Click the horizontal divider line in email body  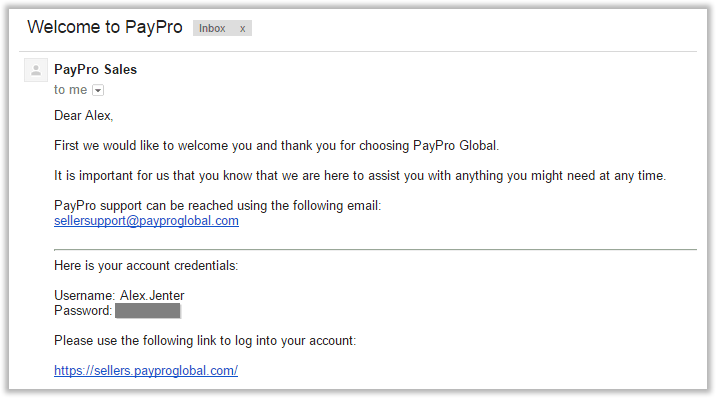375,250
